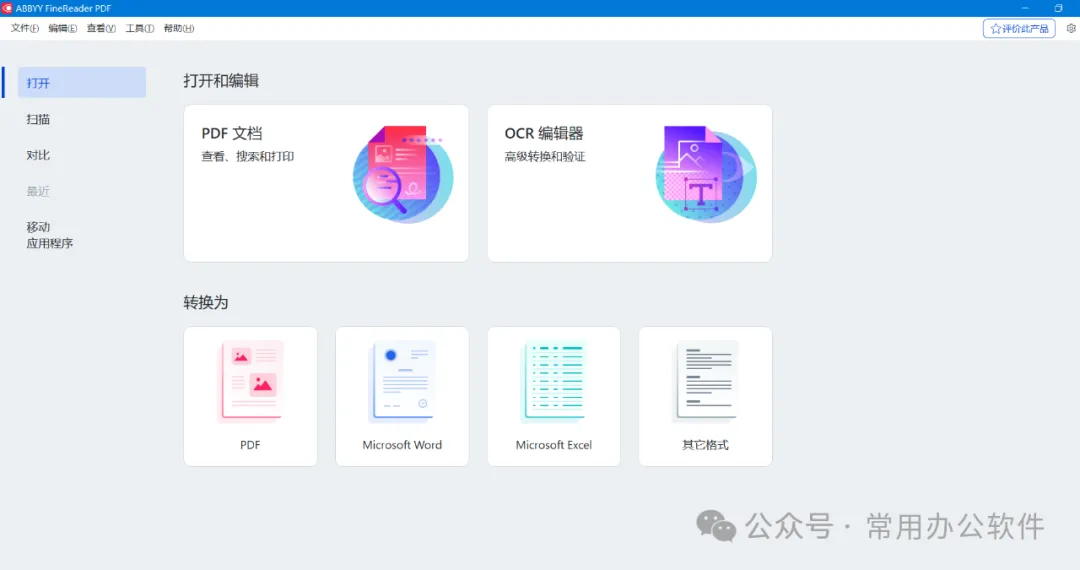
Task: Click the 评价此产品 button
Action: coord(1019,28)
